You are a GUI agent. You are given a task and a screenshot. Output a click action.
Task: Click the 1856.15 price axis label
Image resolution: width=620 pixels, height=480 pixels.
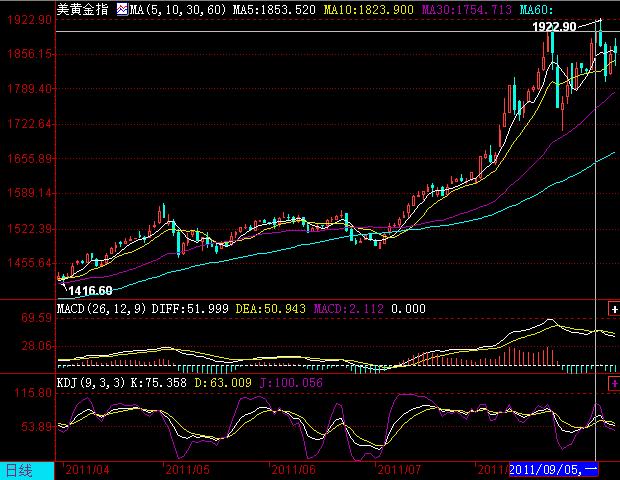click(x=30, y=54)
